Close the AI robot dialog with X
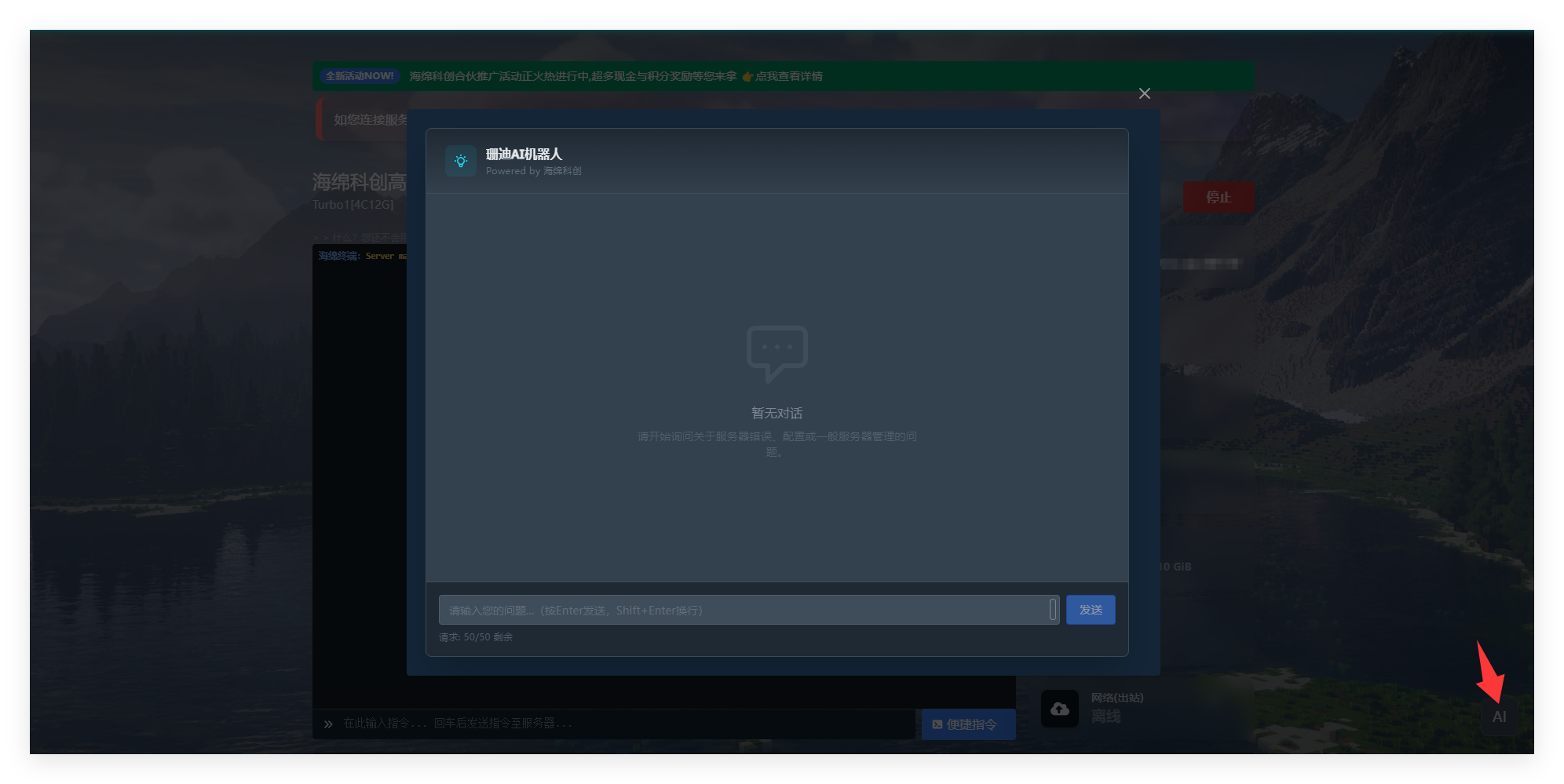Image resolution: width=1564 pixels, height=784 pixels. point(1144,93)
